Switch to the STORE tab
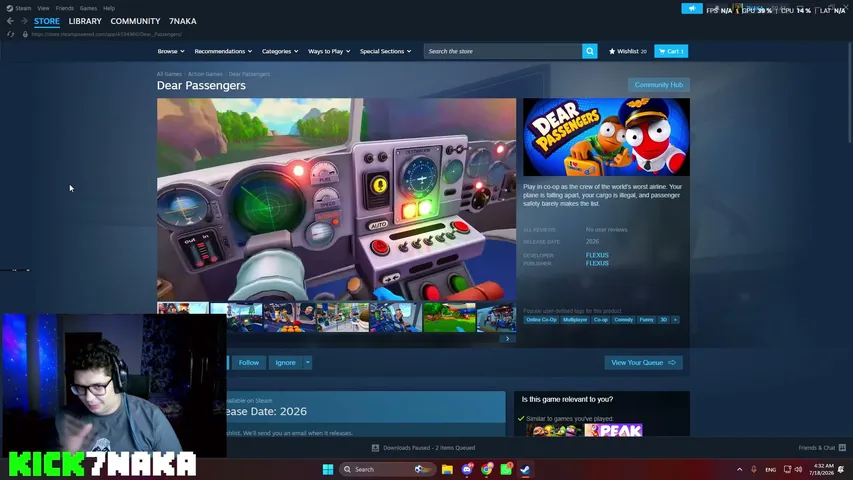Viewport: 853px width, 480px height. (47, 21)
